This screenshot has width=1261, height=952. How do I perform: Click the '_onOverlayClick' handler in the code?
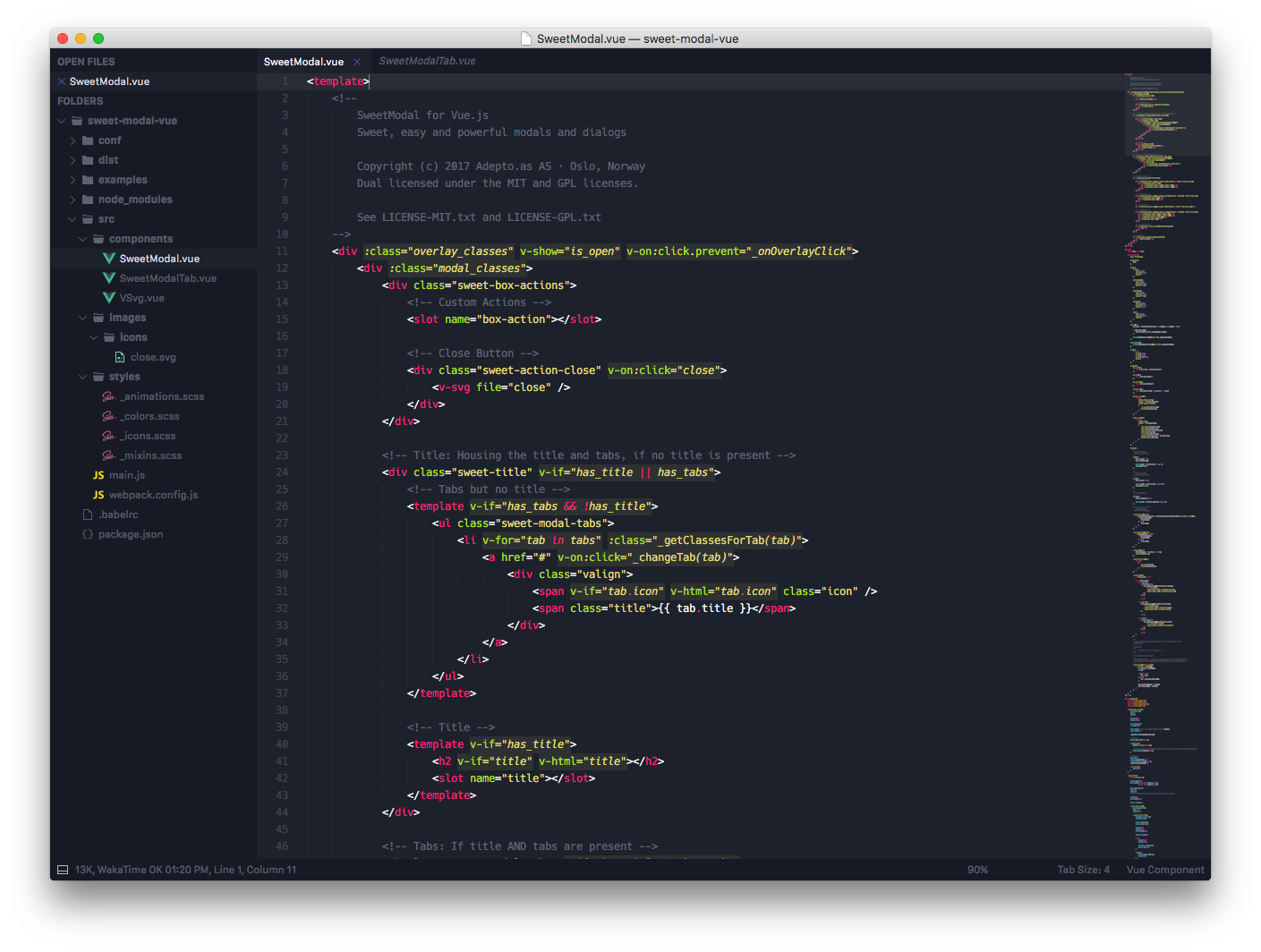[800, 251]
